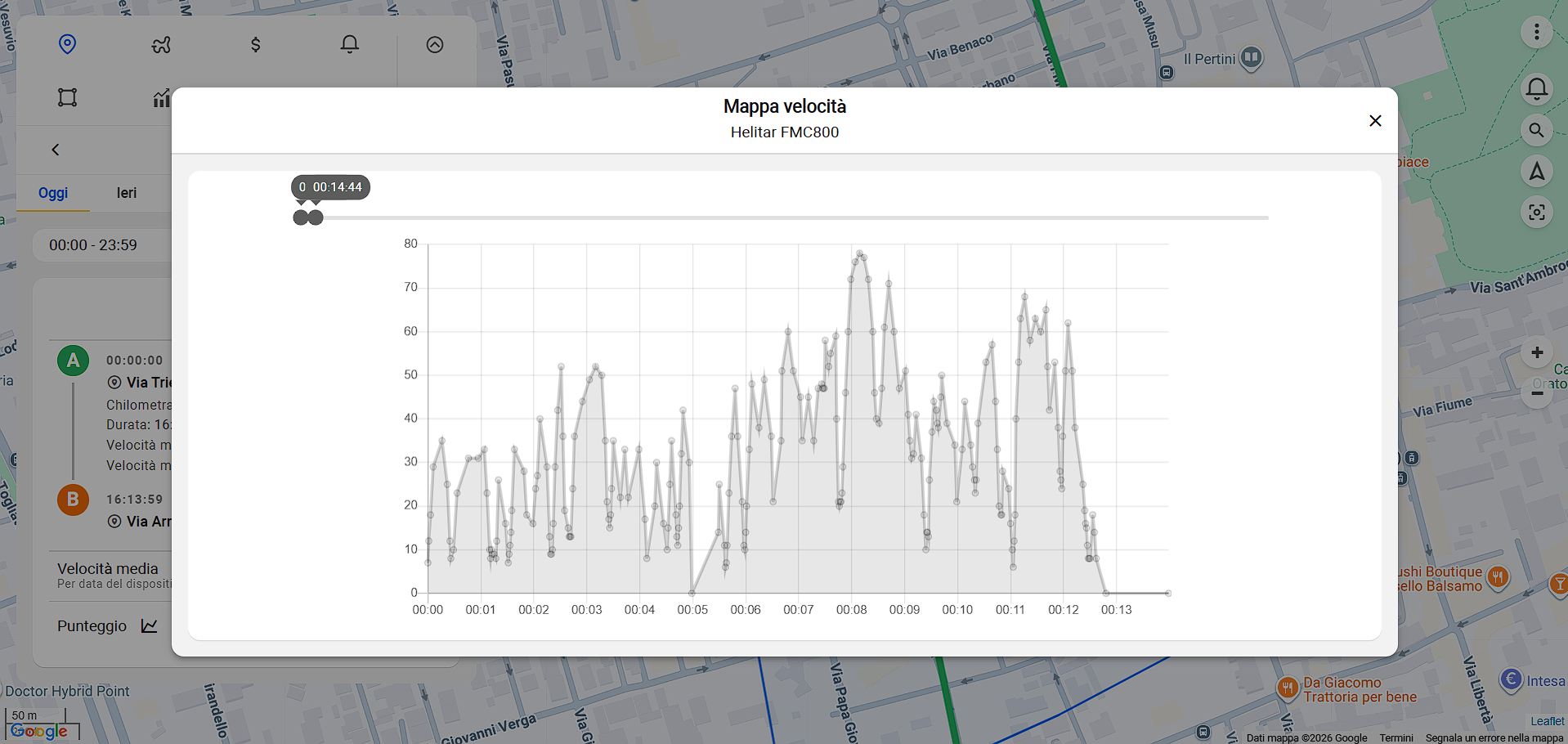
Task: Click the geofence square icon
Action: (68, 98)
